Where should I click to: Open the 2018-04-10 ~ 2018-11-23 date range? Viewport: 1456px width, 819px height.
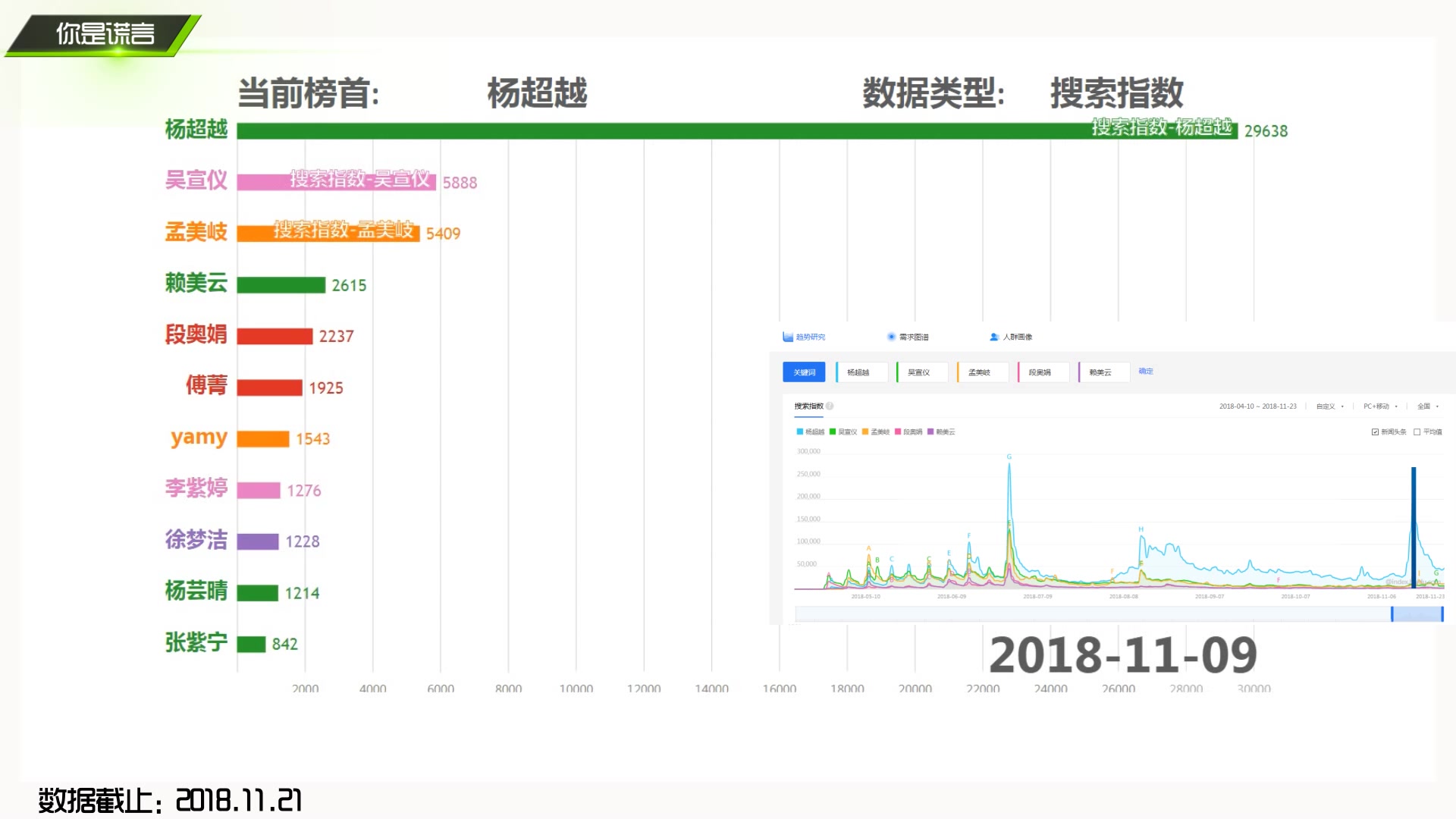tap(1258, 406)
